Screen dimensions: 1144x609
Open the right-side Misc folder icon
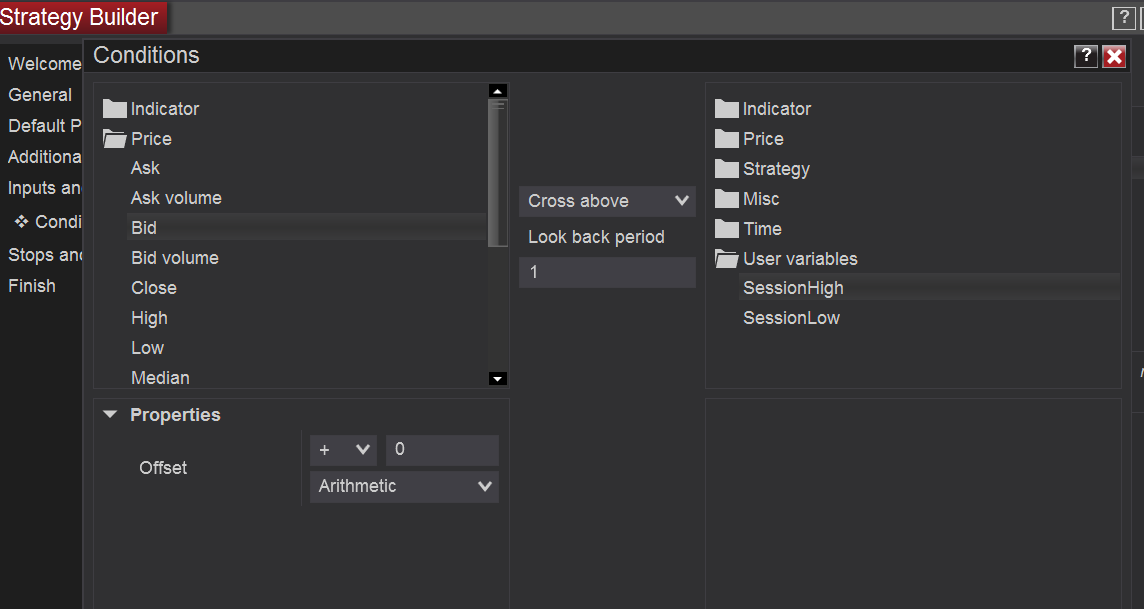[x=727, y=199]
